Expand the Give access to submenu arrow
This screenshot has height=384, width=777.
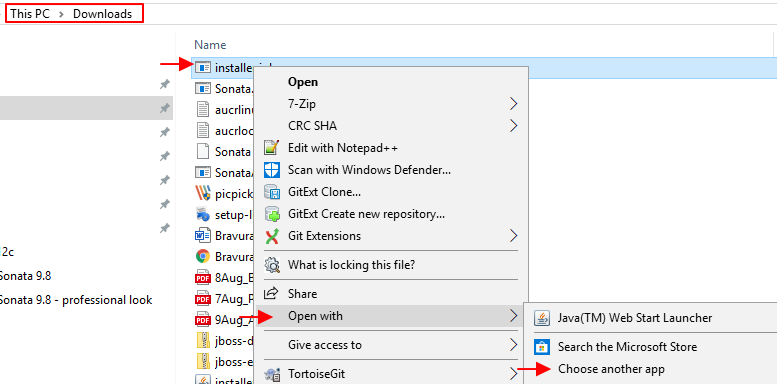[x=513, y=344]
